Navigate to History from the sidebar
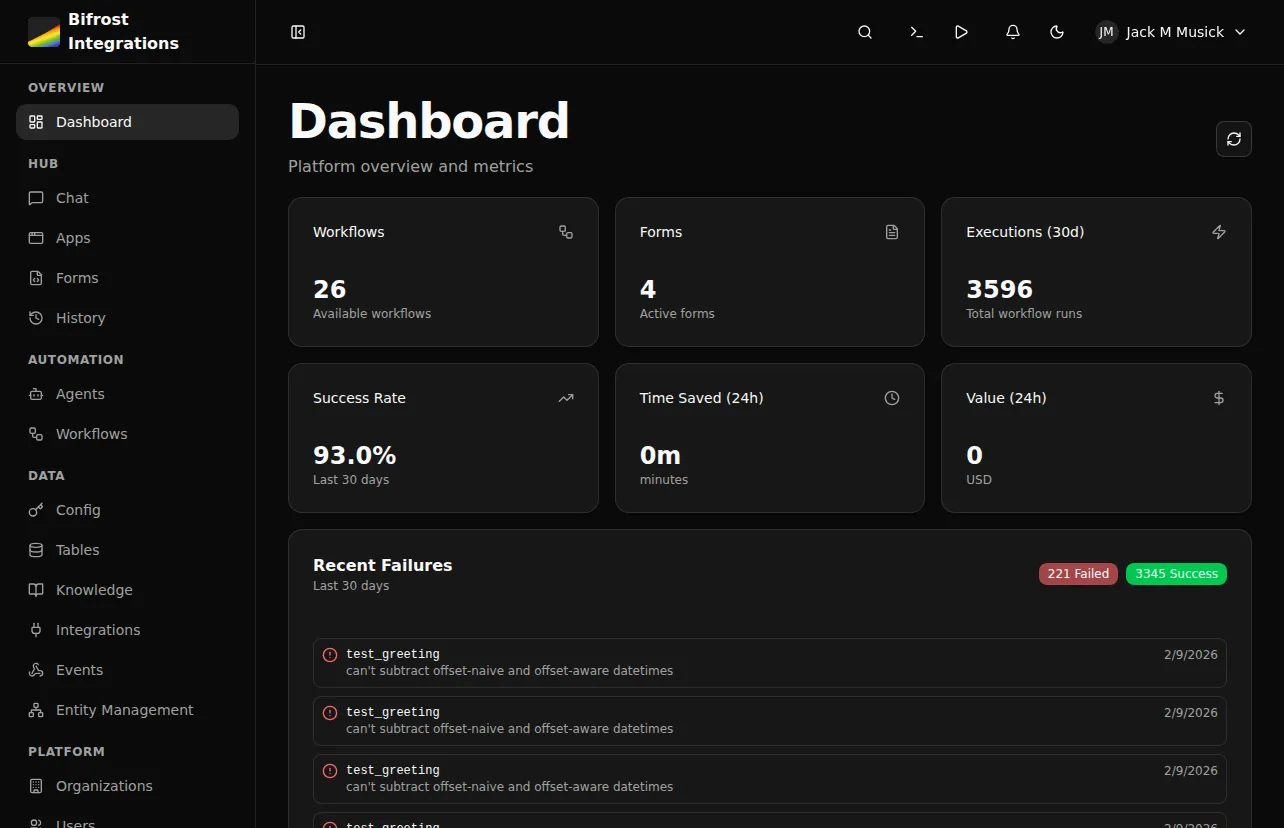Viewport: 1284px width, 828px height. 80,317
